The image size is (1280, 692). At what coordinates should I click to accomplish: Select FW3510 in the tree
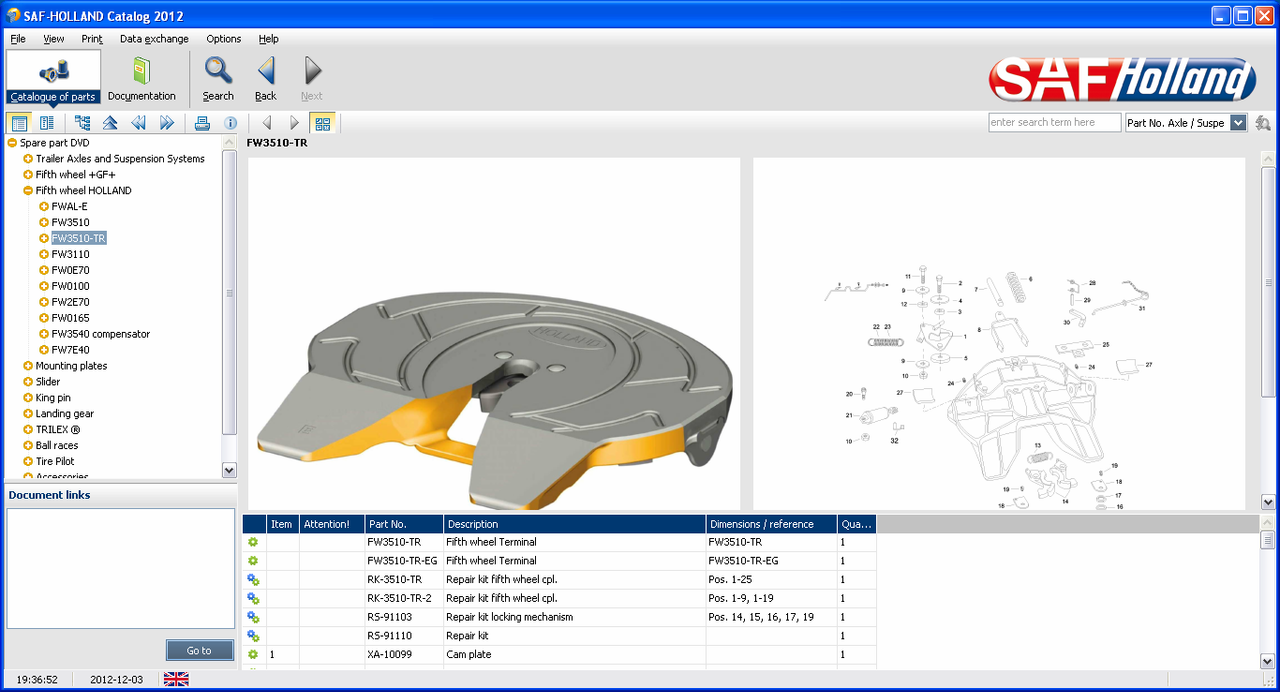(71, 222)
